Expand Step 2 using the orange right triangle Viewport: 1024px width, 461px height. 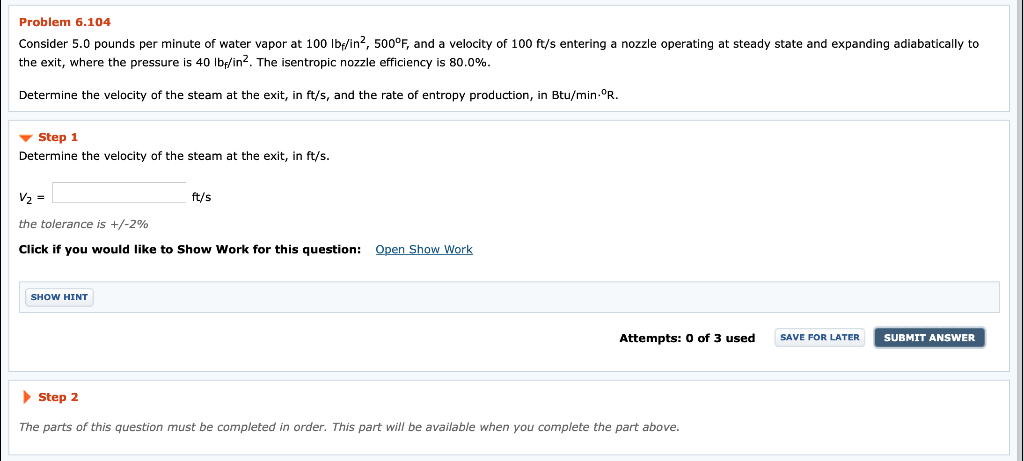coord(27,397)
